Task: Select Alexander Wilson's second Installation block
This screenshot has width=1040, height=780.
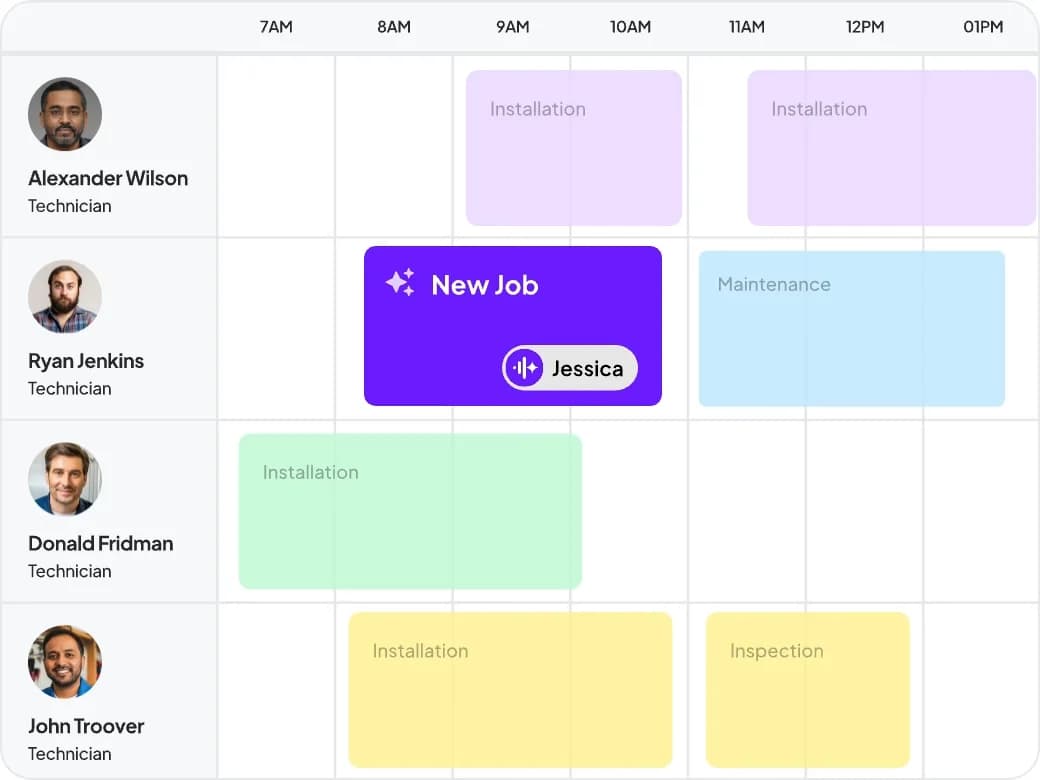Action: click(x=892, y=148)
